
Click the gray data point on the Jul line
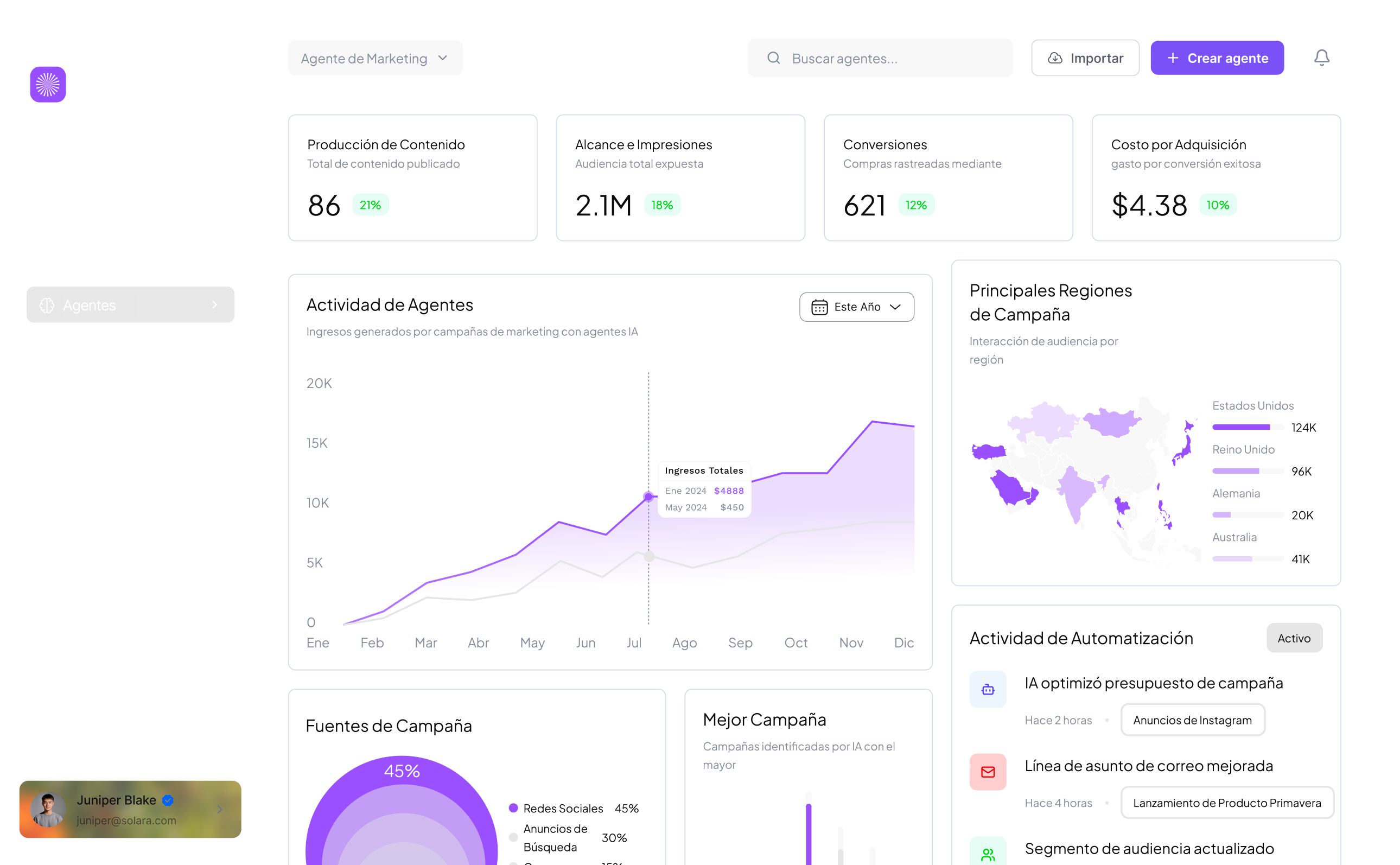[649, 556]
